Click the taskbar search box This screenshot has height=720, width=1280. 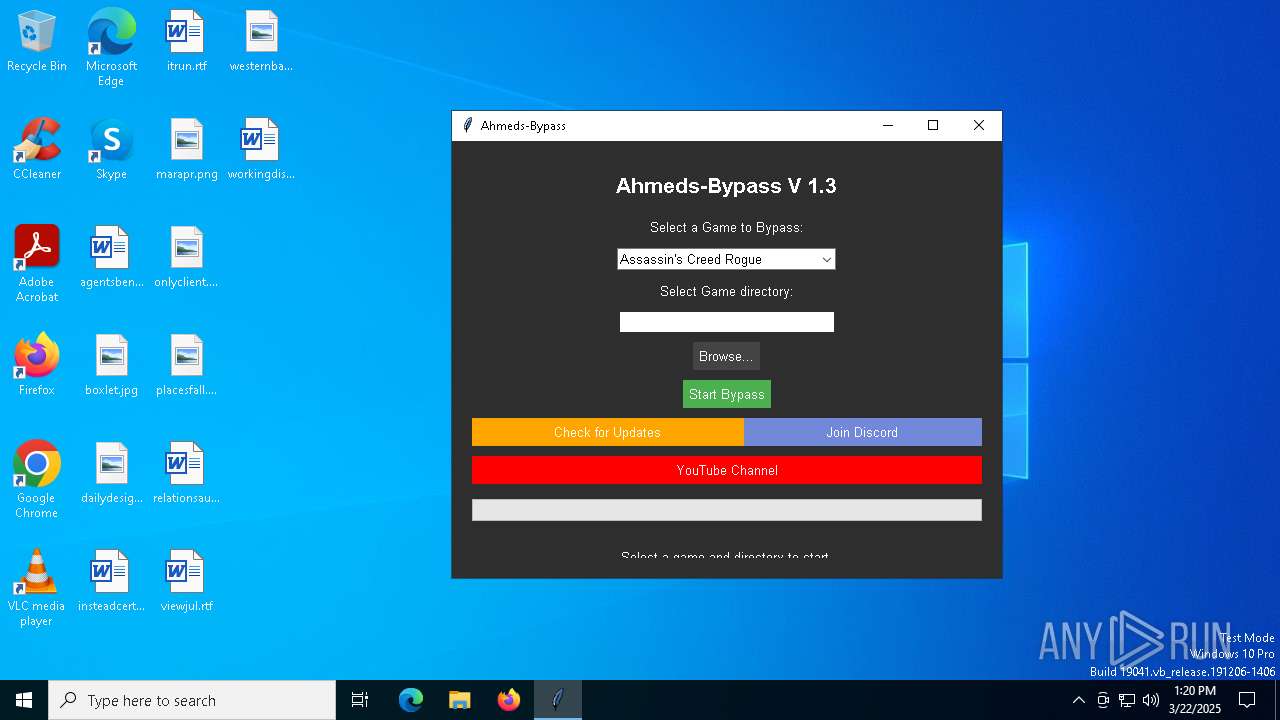(192, 700)
